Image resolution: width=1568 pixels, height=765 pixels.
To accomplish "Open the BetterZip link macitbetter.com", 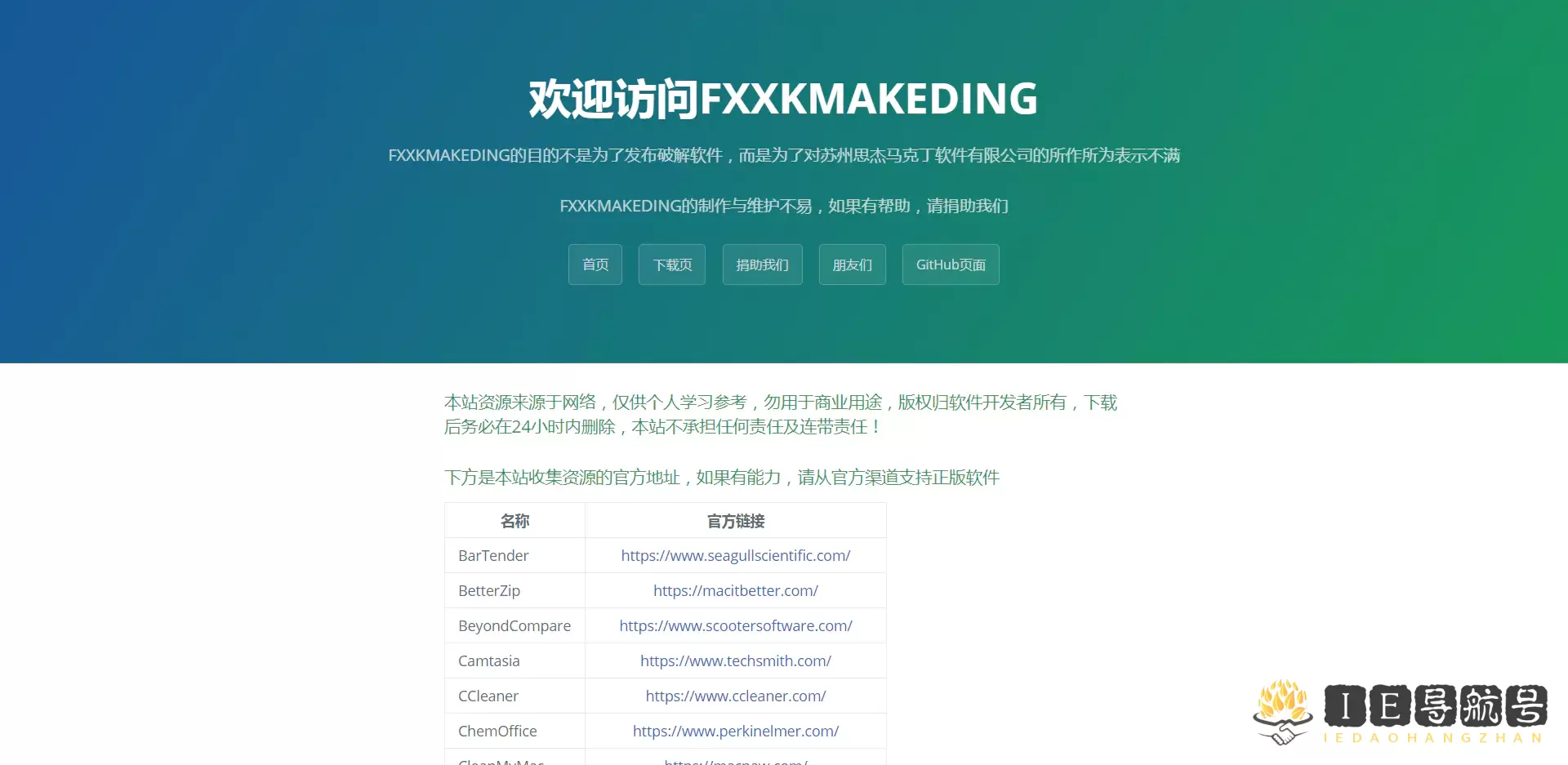I will (x=735, y=590).
